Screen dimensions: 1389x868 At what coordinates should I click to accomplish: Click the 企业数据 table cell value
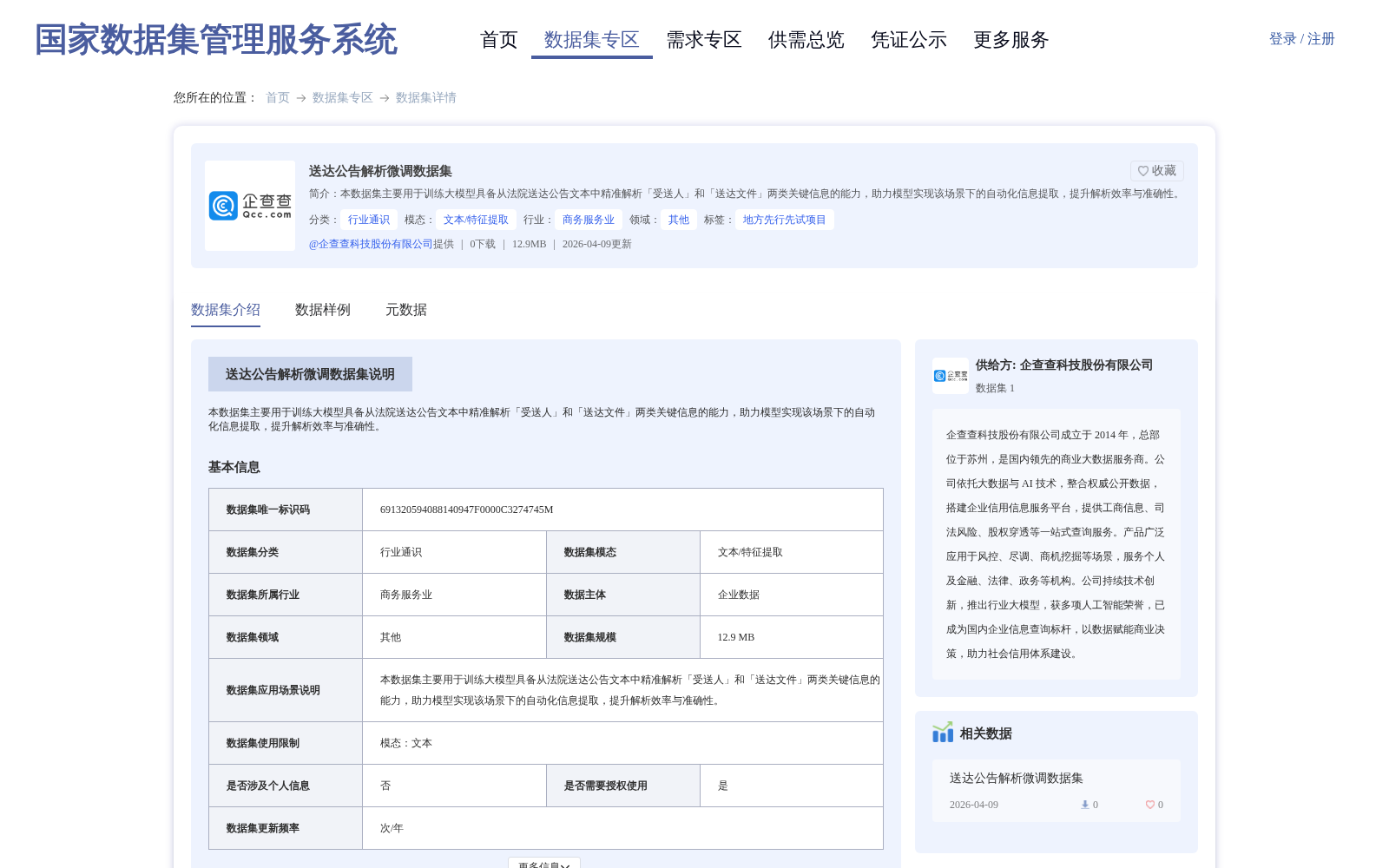739,595
